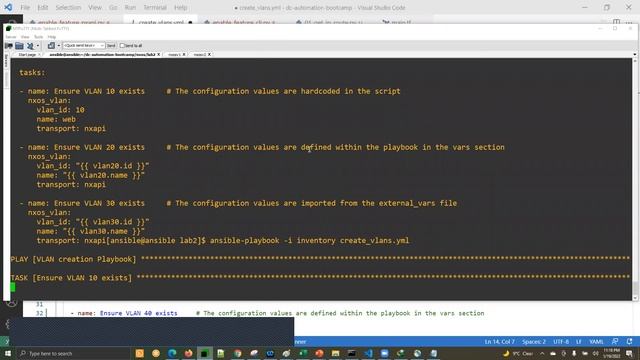Viewport: 640px width, 360px height.
Task: Open the Windows notification center
Action: tap(629, 353)
